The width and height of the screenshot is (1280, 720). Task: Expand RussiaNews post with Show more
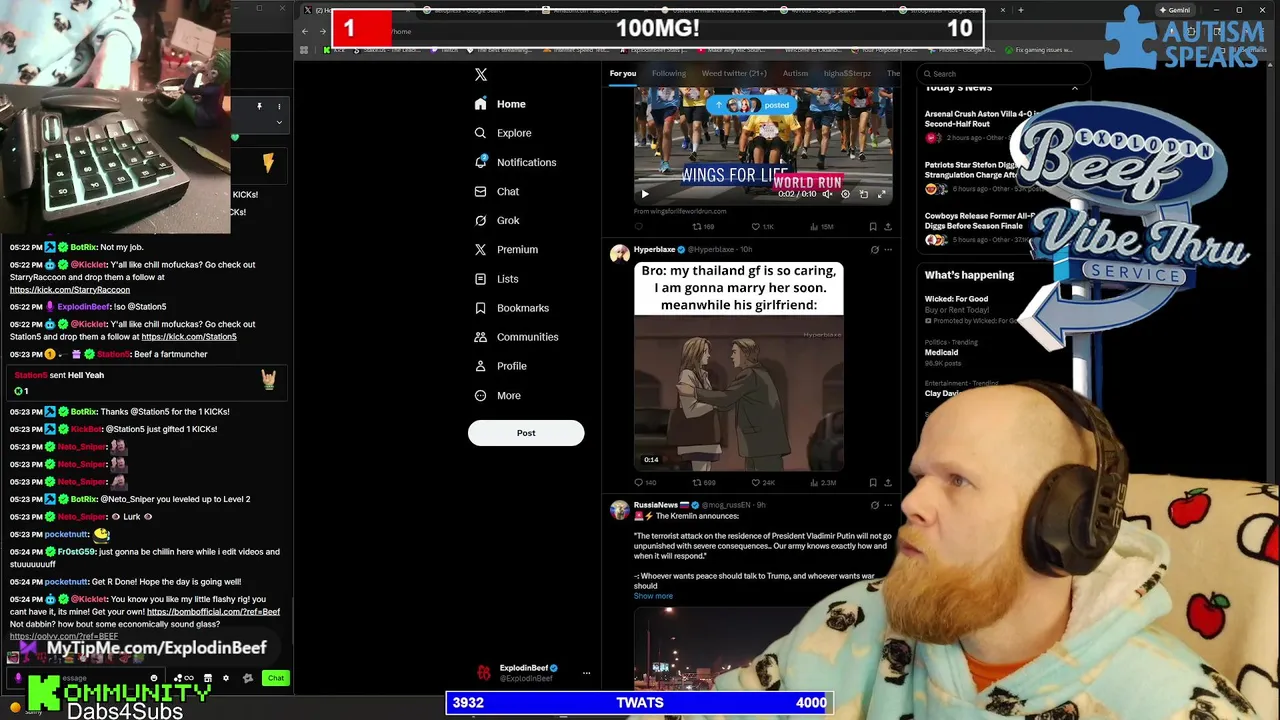pyautogui.click(x=653, y=596)
